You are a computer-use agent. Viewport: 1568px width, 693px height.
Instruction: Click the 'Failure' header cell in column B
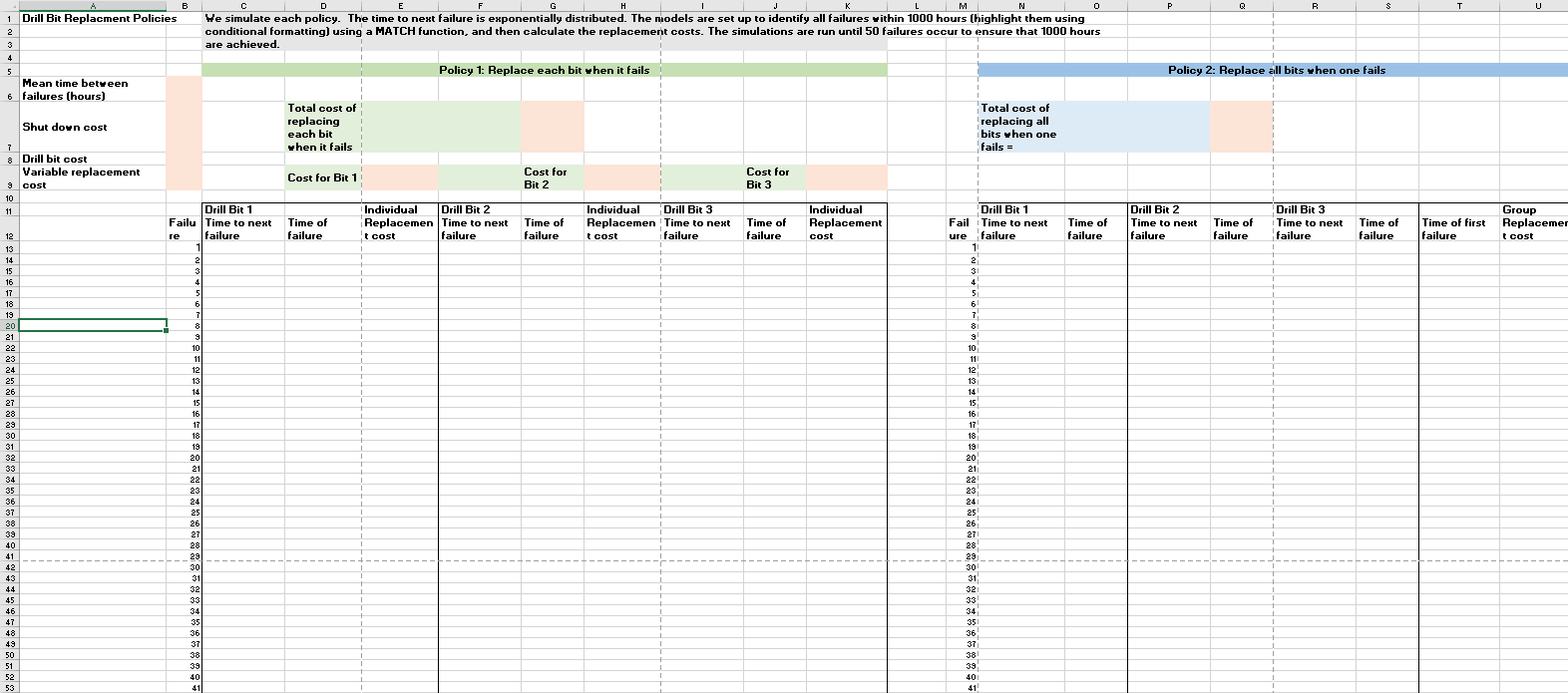(185, 229)
